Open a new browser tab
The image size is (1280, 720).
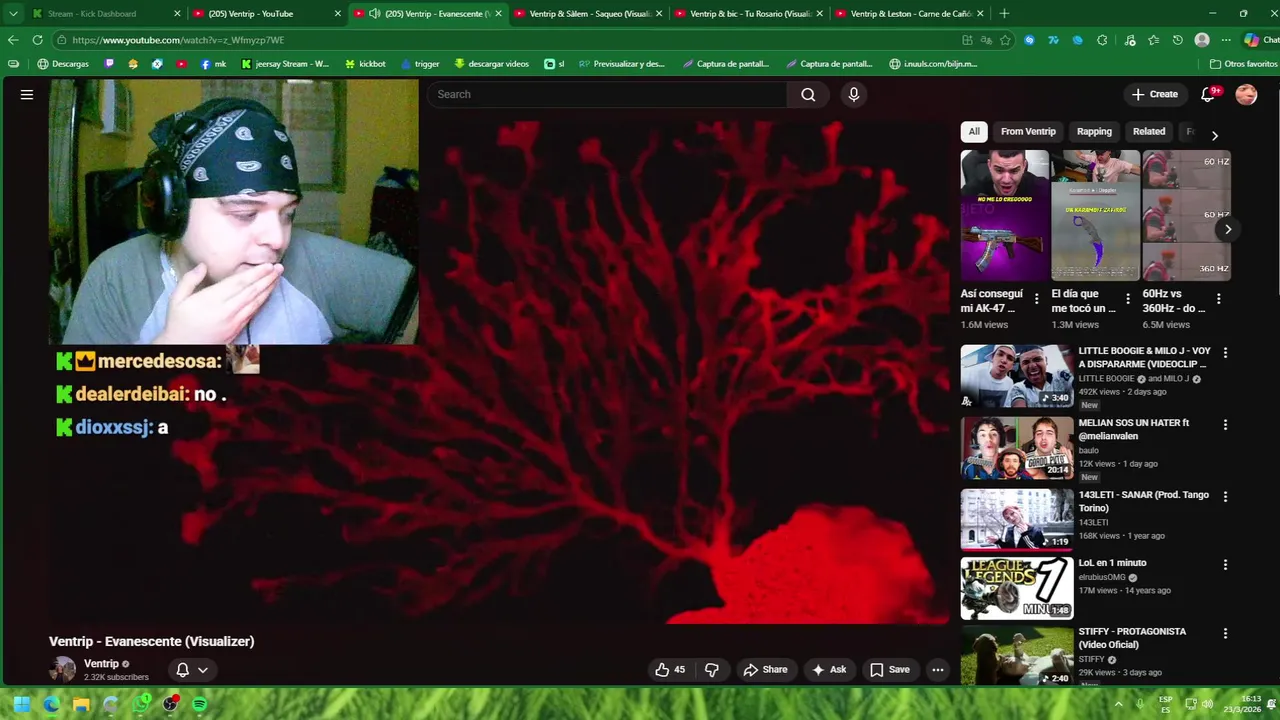(x=1004, y=13)
